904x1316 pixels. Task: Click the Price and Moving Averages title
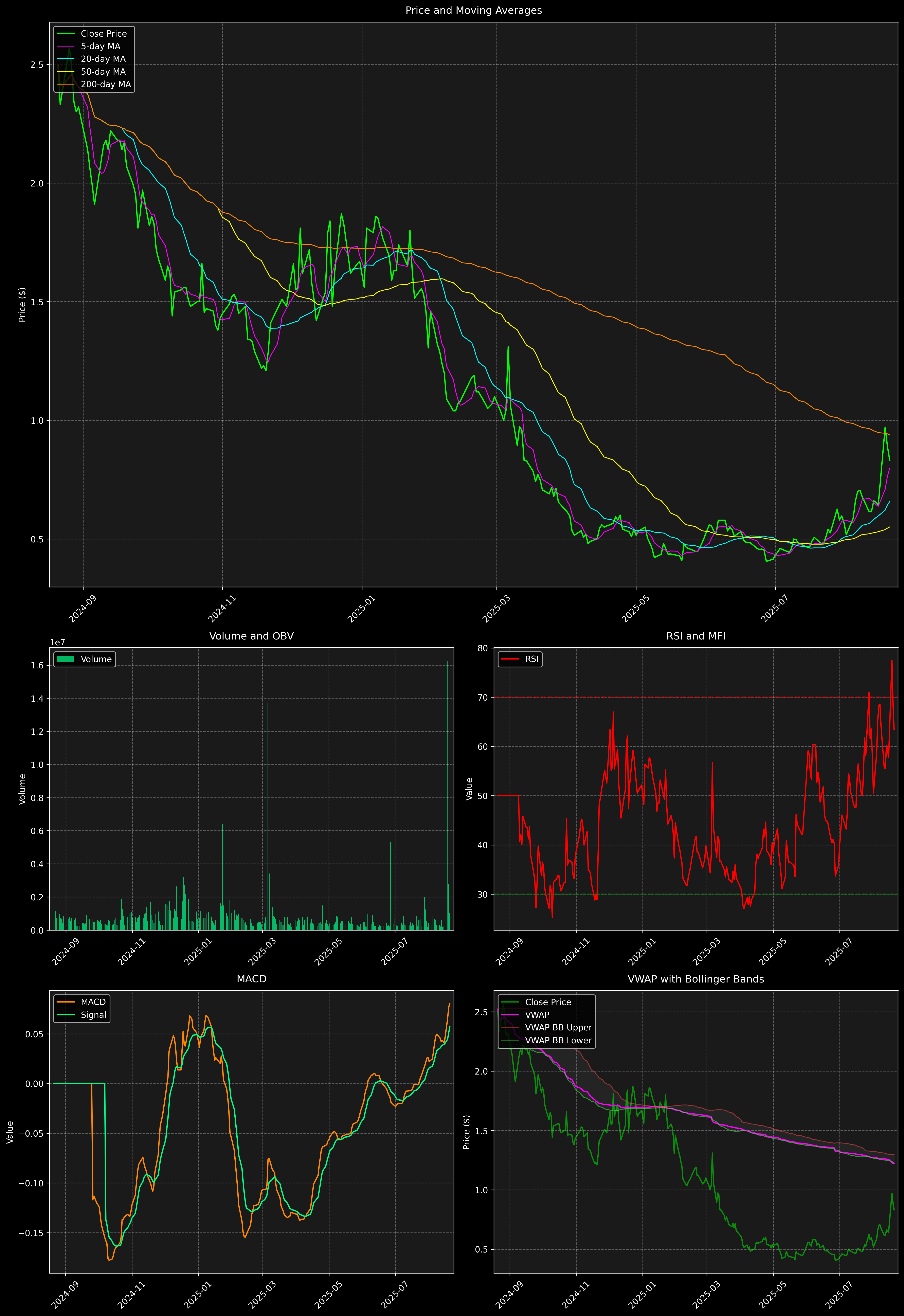coord(473,10)
